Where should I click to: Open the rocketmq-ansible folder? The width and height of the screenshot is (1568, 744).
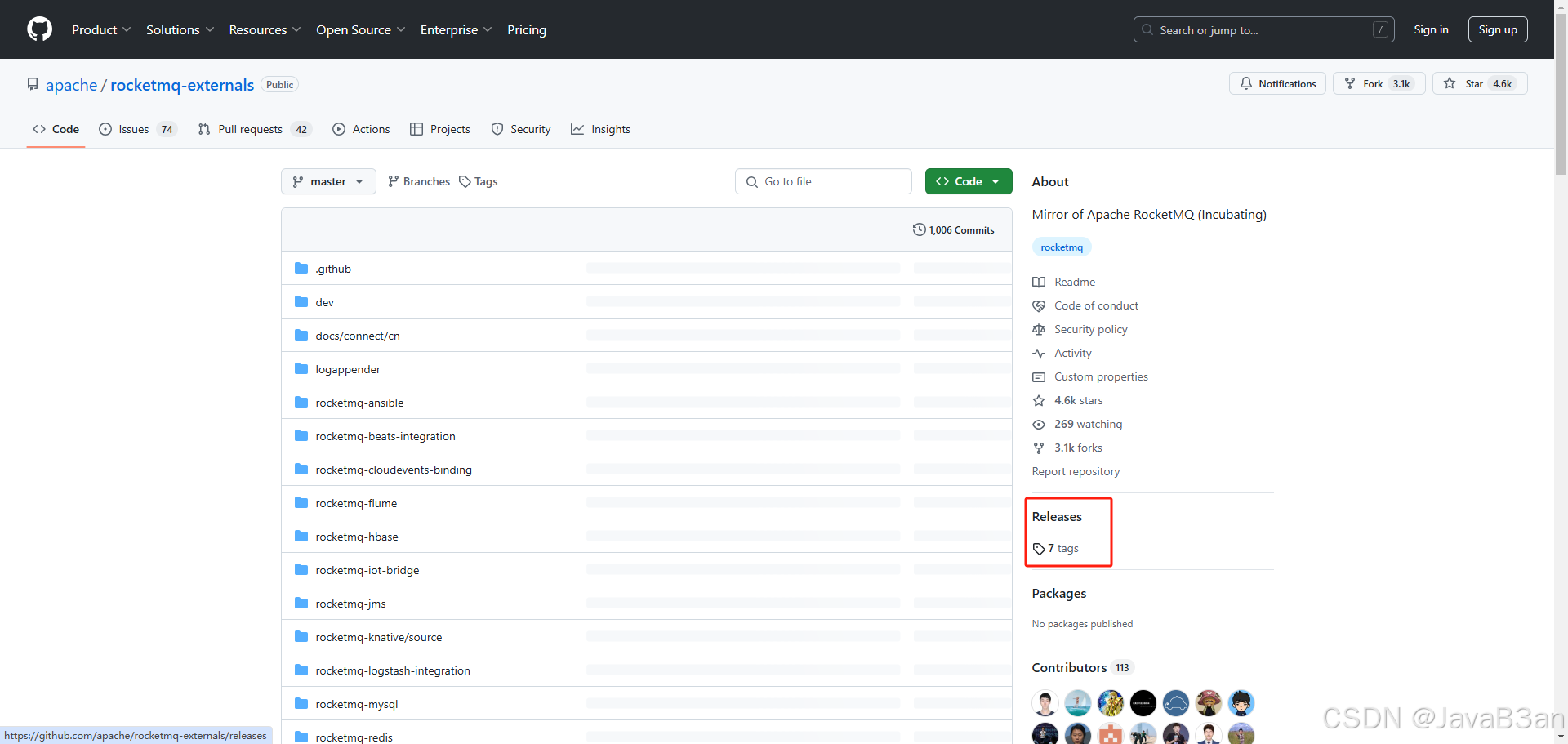(359, 403)
